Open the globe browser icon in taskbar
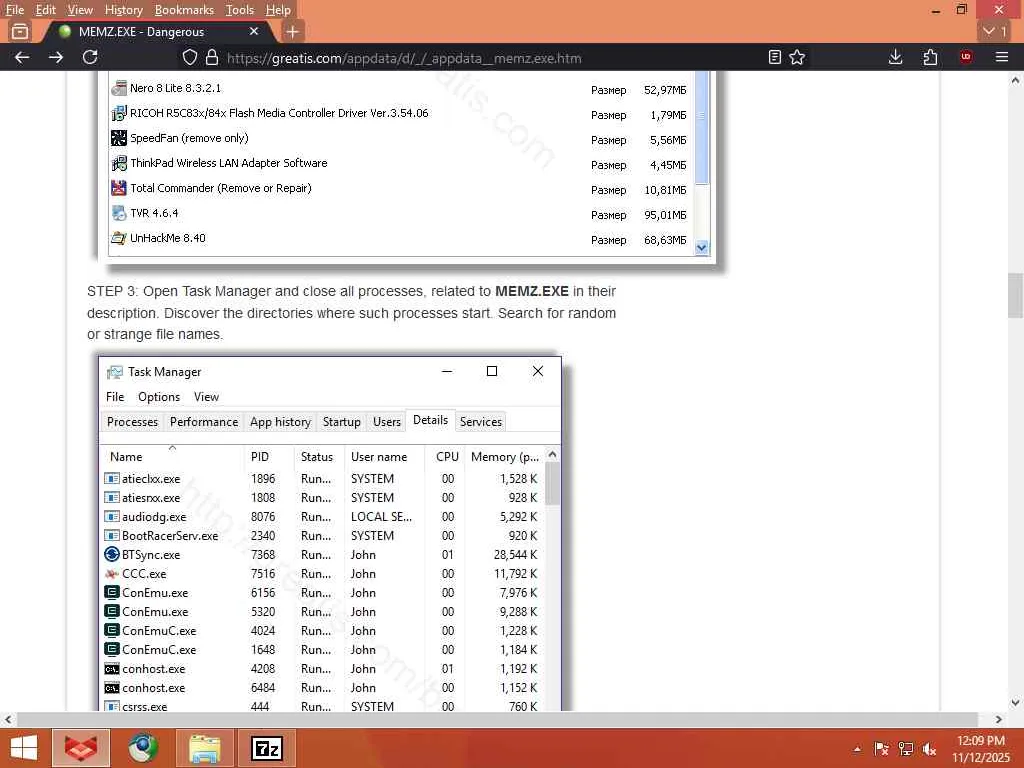This screenshot has width=1024, height=768. coord(143,748)
